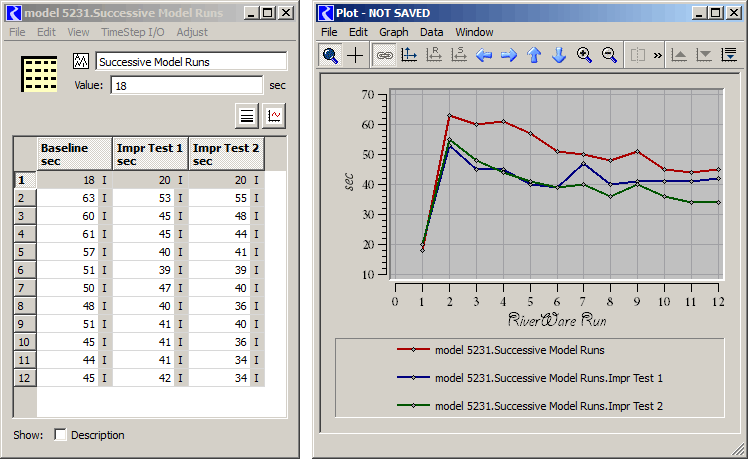Select the Baseline column header
This screenshot has width=748, height=459.
tap(74, 154)
